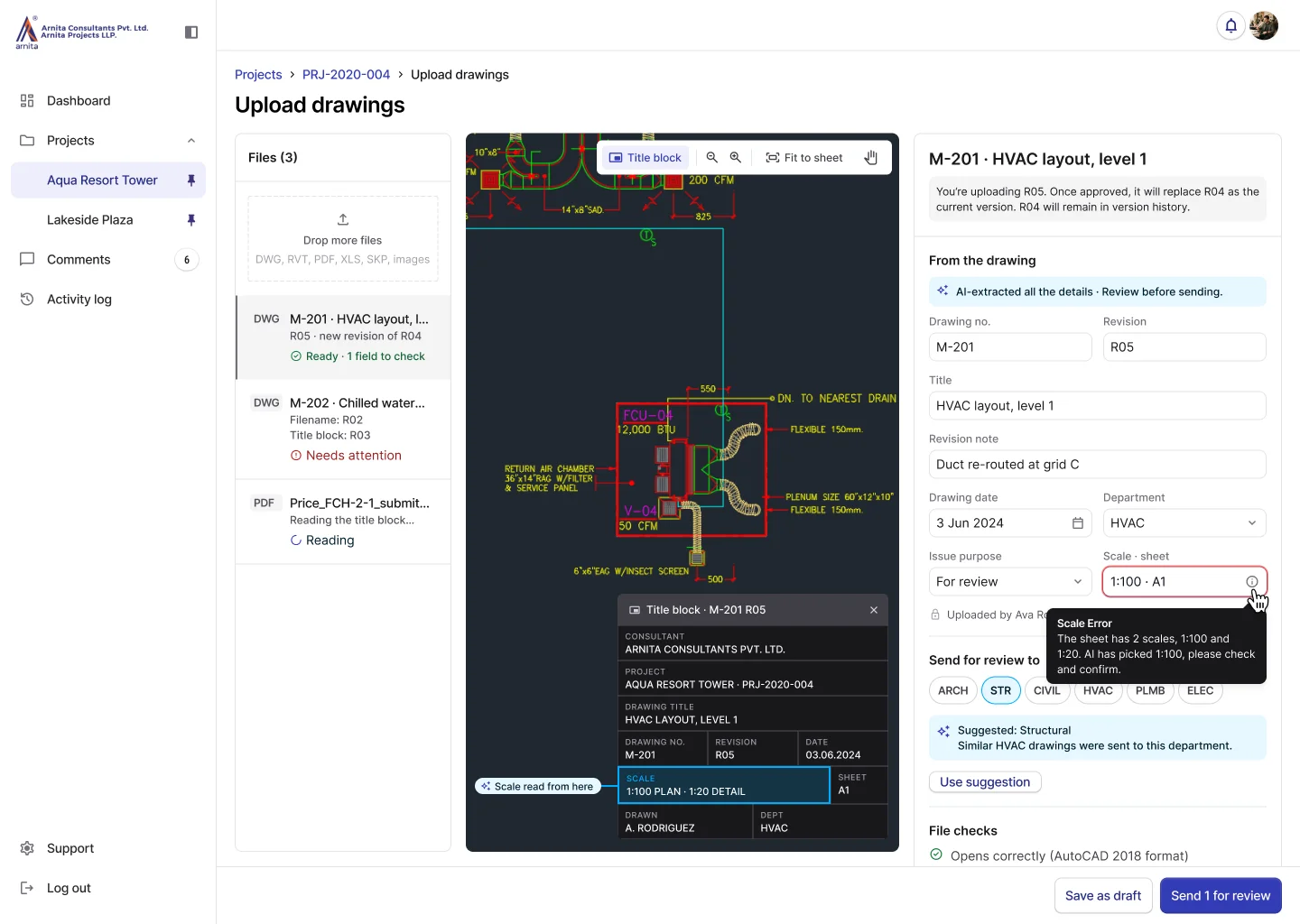The image size is (1300, 924).
Task: Click Drop more files zone
Action: [x=343, y=239]
